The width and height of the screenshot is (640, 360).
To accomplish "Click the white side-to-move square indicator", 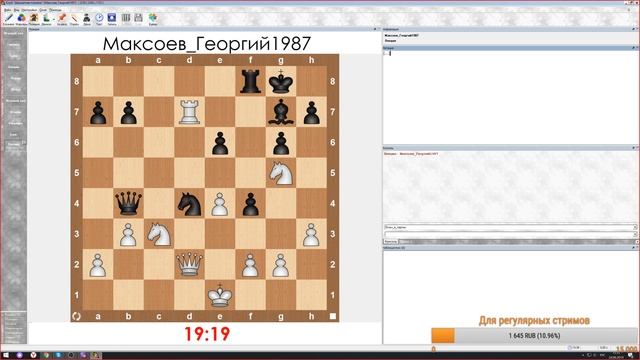I will pyautogui.click(x=333, y=316).
